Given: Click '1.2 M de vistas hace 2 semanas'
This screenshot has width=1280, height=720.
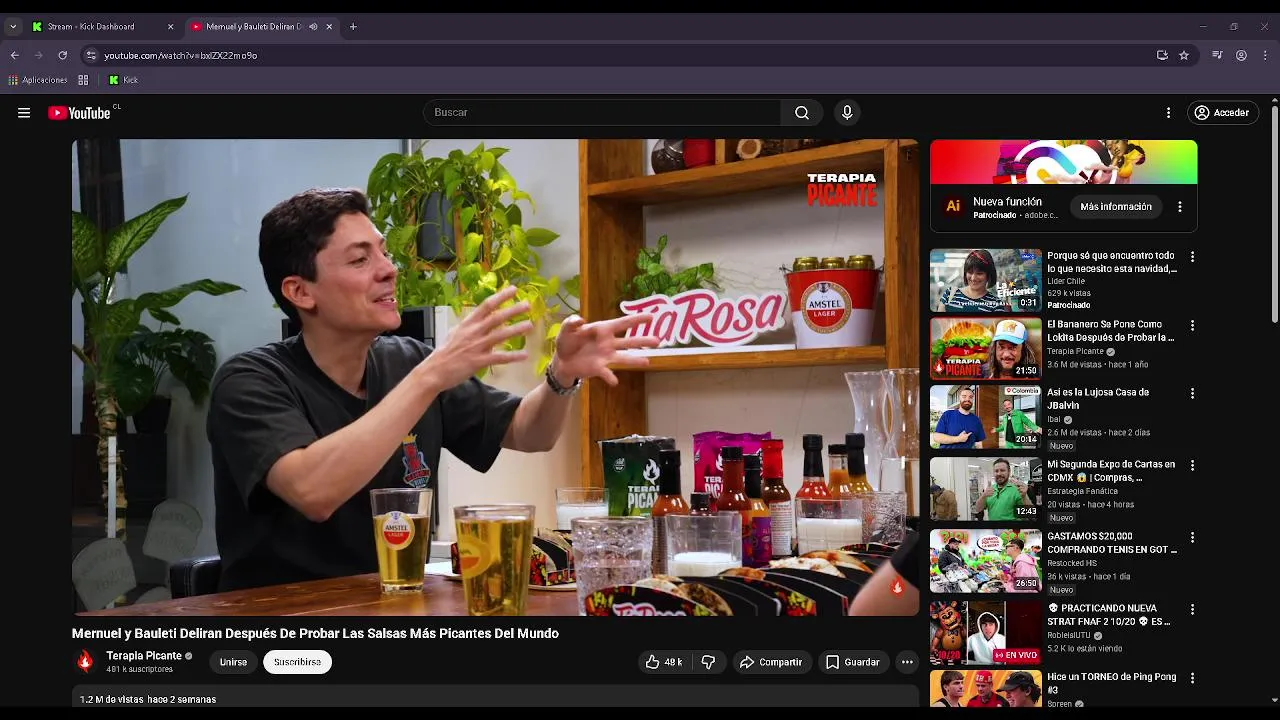Looking at the screenshot, I should 148,700.
